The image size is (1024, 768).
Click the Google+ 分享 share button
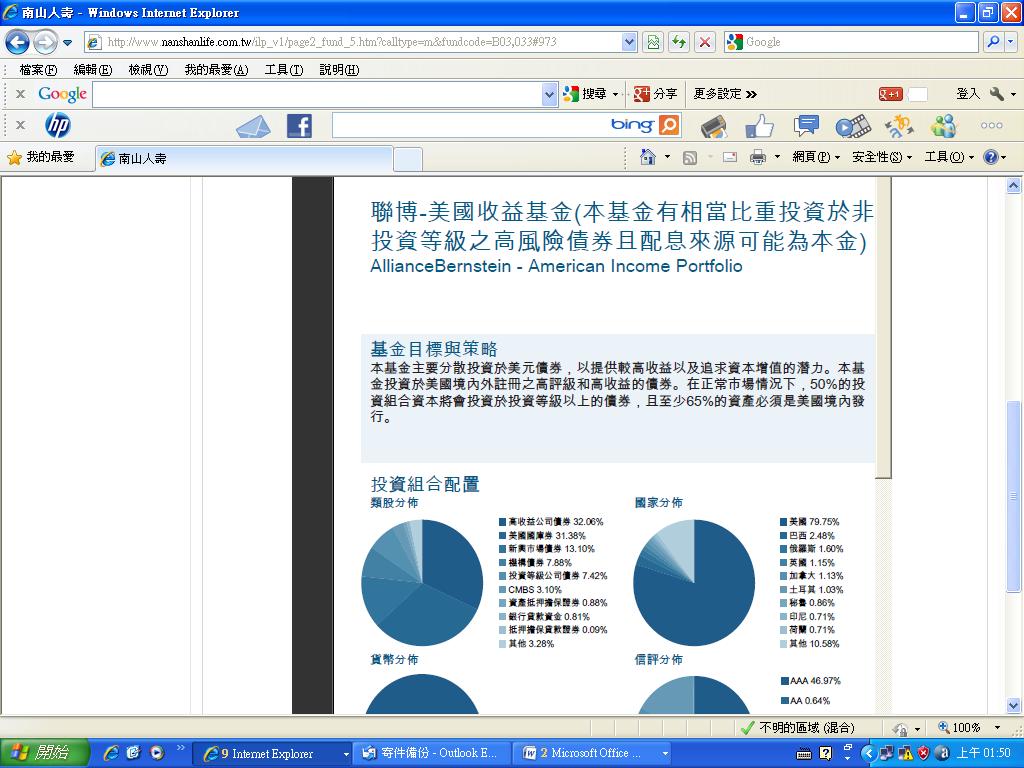point(655,94)
